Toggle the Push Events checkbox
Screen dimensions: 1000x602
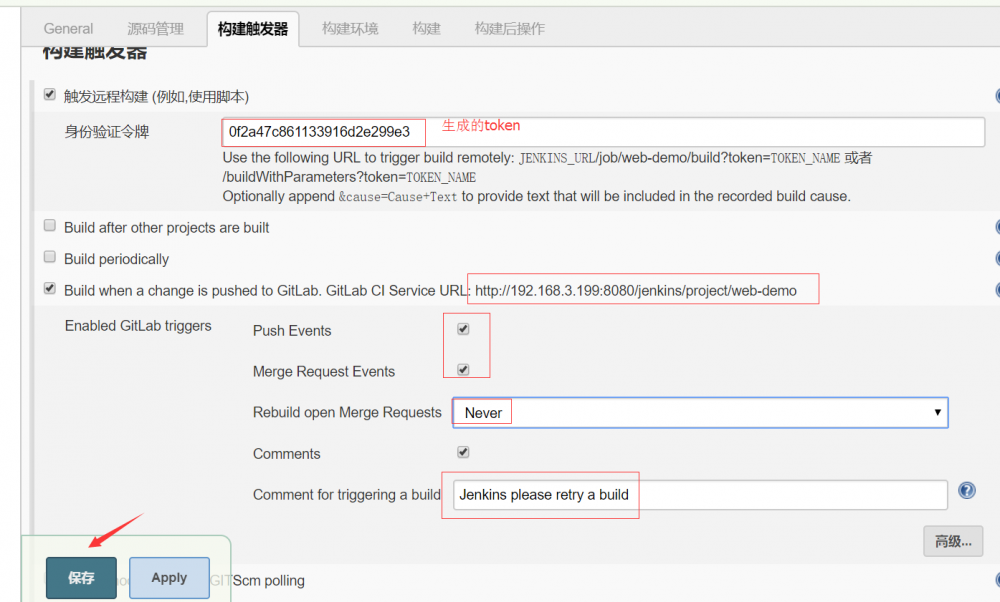[x=463, y=328]
